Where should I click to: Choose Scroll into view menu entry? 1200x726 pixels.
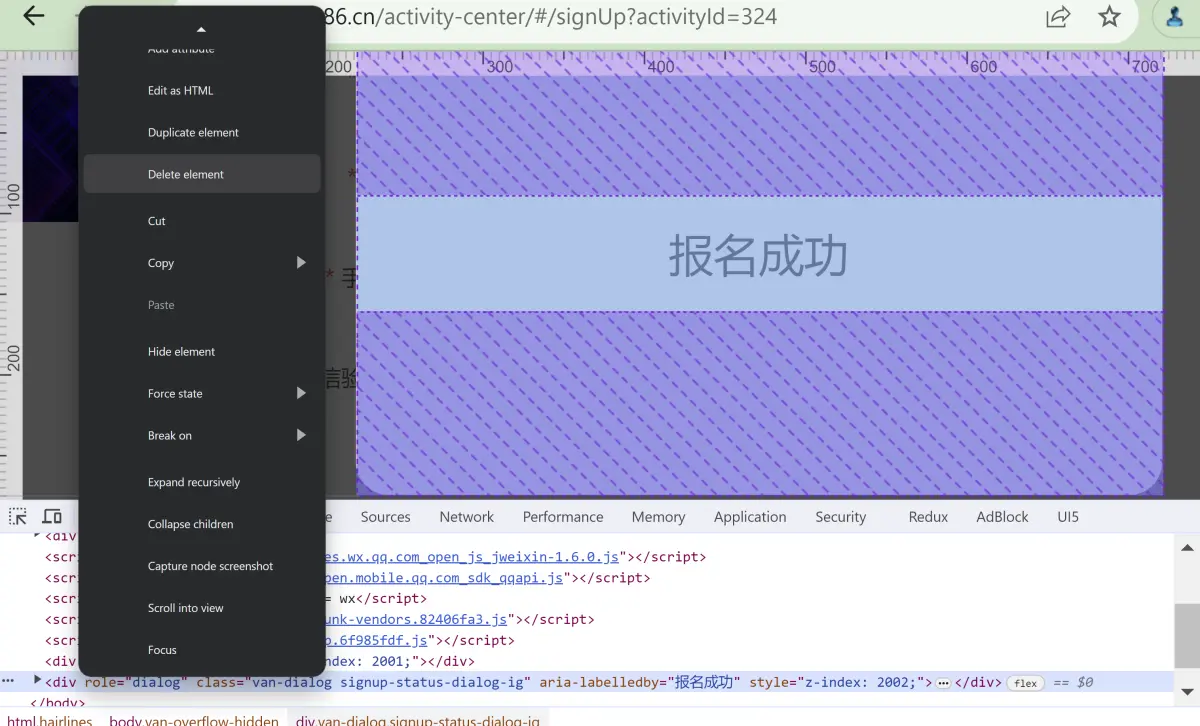pyautogui.click(x=202, y=609)
